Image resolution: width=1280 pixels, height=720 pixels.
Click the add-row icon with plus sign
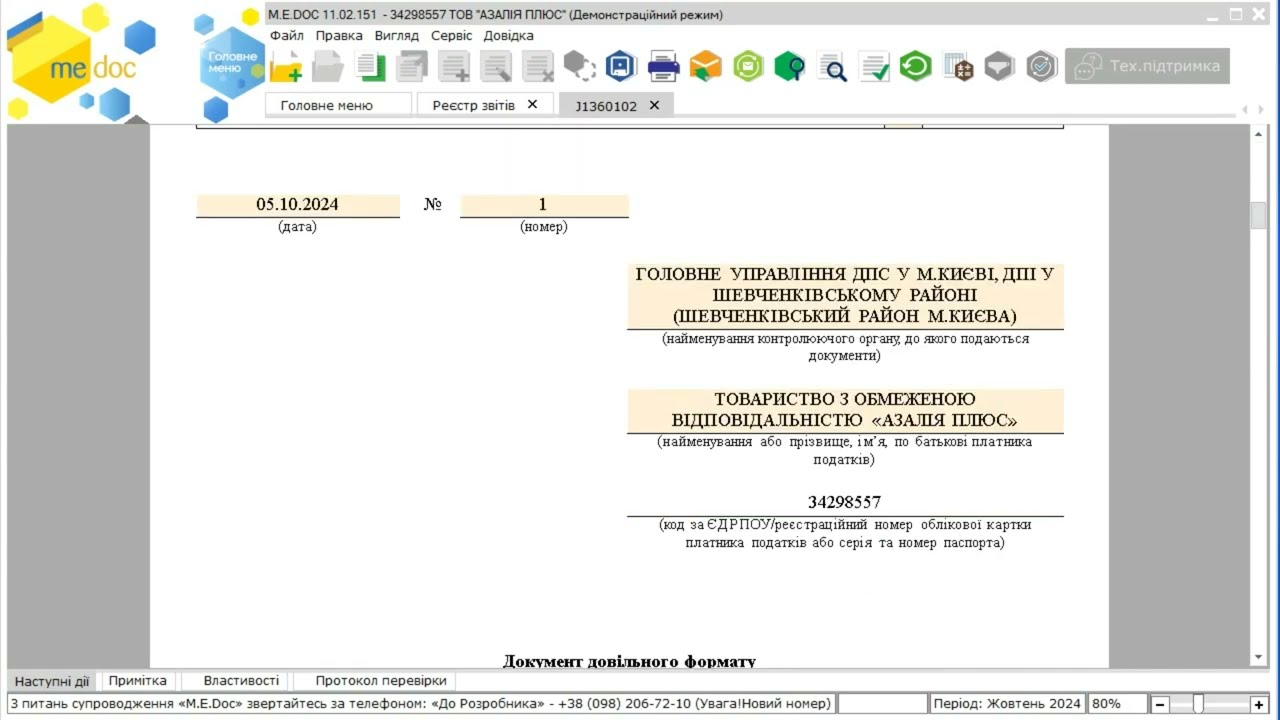click(x=454, y=67)
